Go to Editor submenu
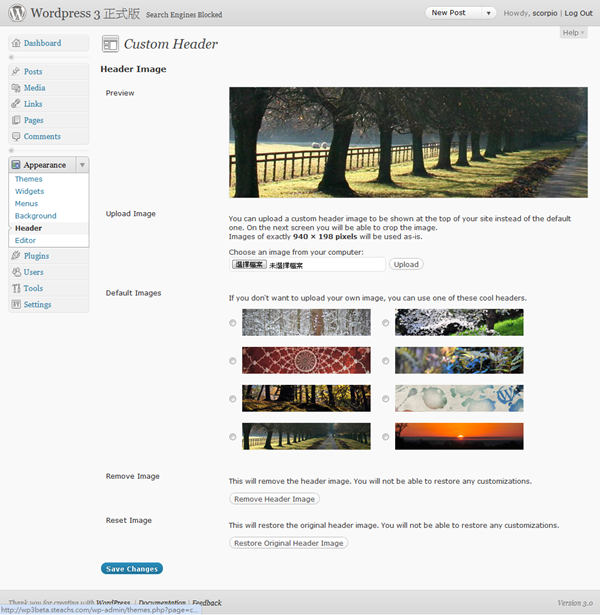Screen dimensions: 600x615 [x=25, y=240]
